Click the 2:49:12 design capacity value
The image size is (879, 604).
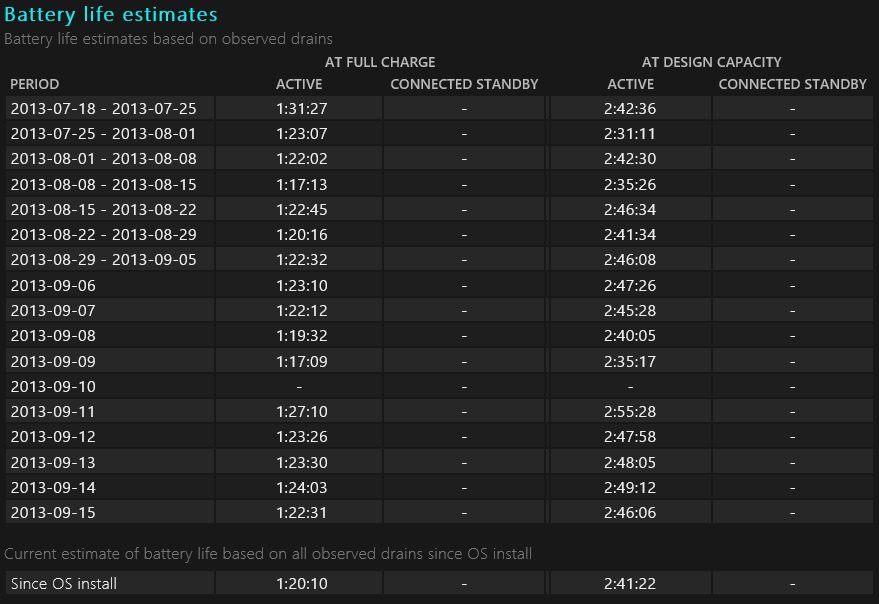pyautogui.click(x=630, y=488)
